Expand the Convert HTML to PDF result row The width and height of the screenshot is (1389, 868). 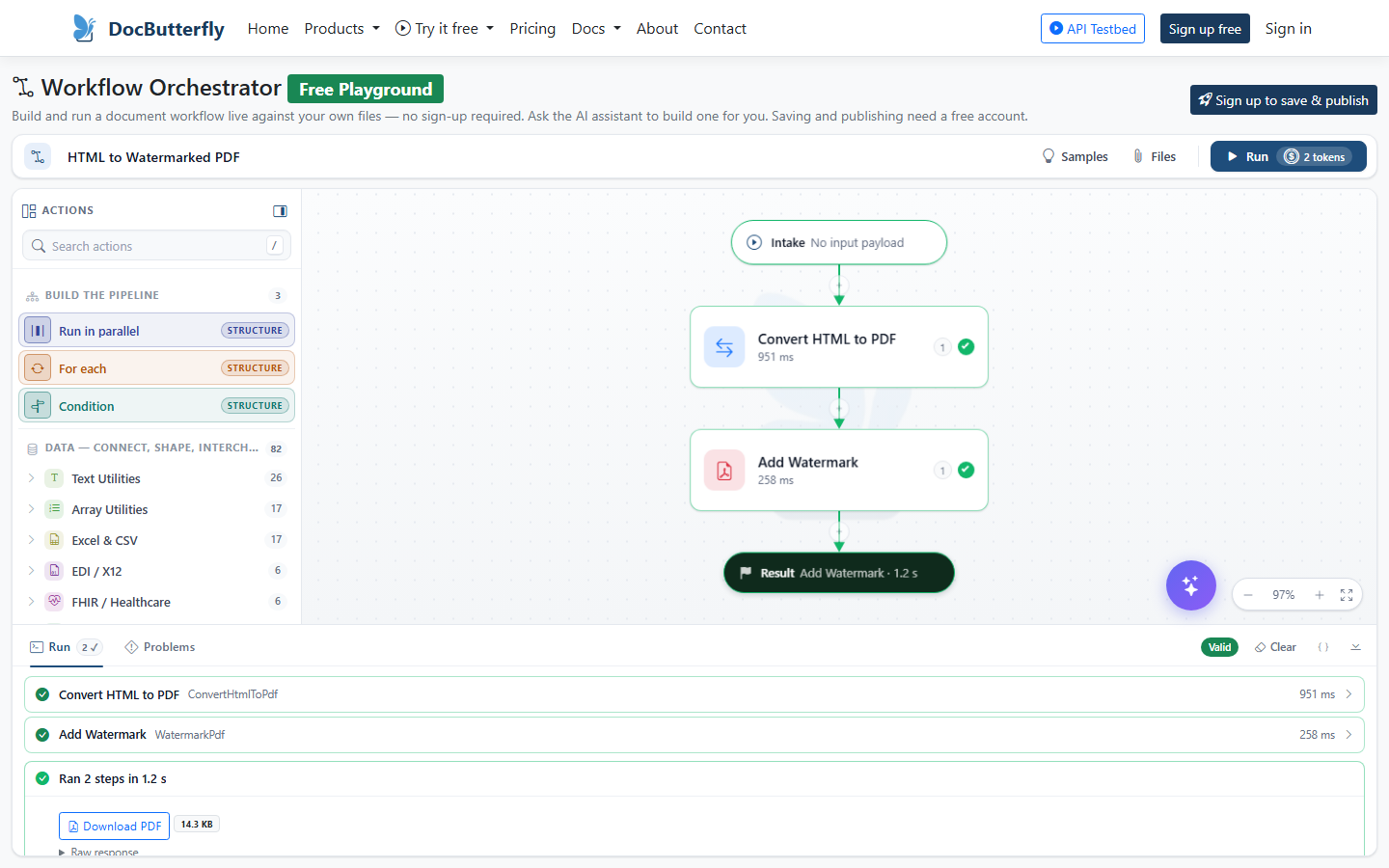[694, 694]
